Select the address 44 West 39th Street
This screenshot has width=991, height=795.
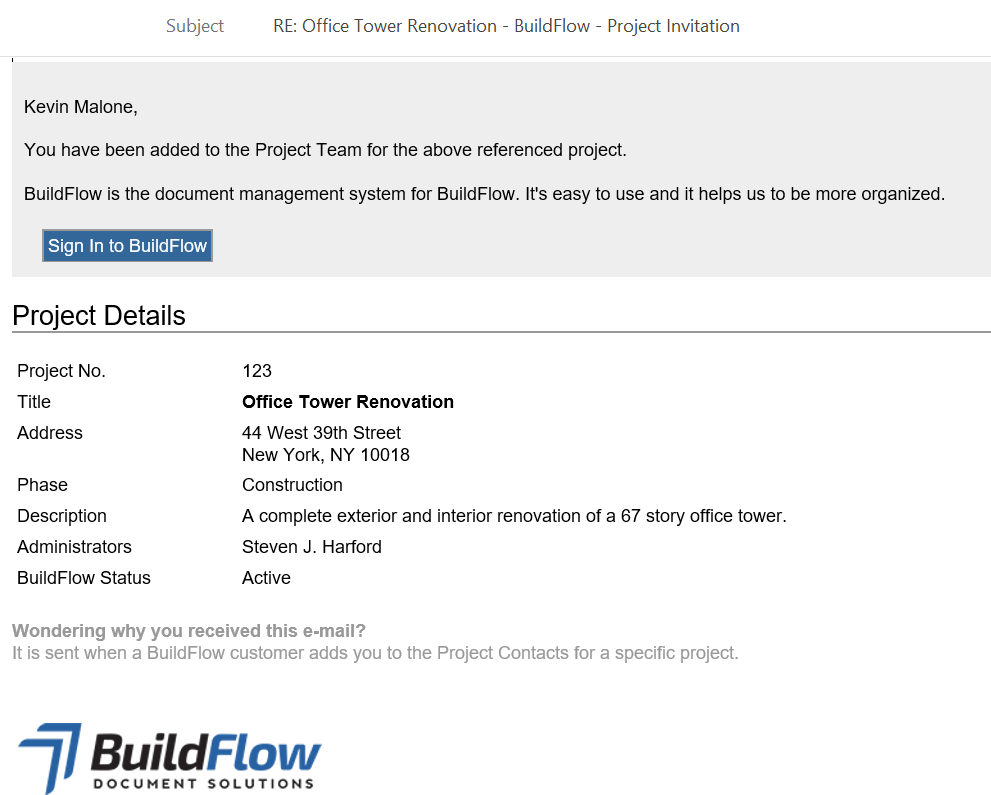(x=321, y=433)
